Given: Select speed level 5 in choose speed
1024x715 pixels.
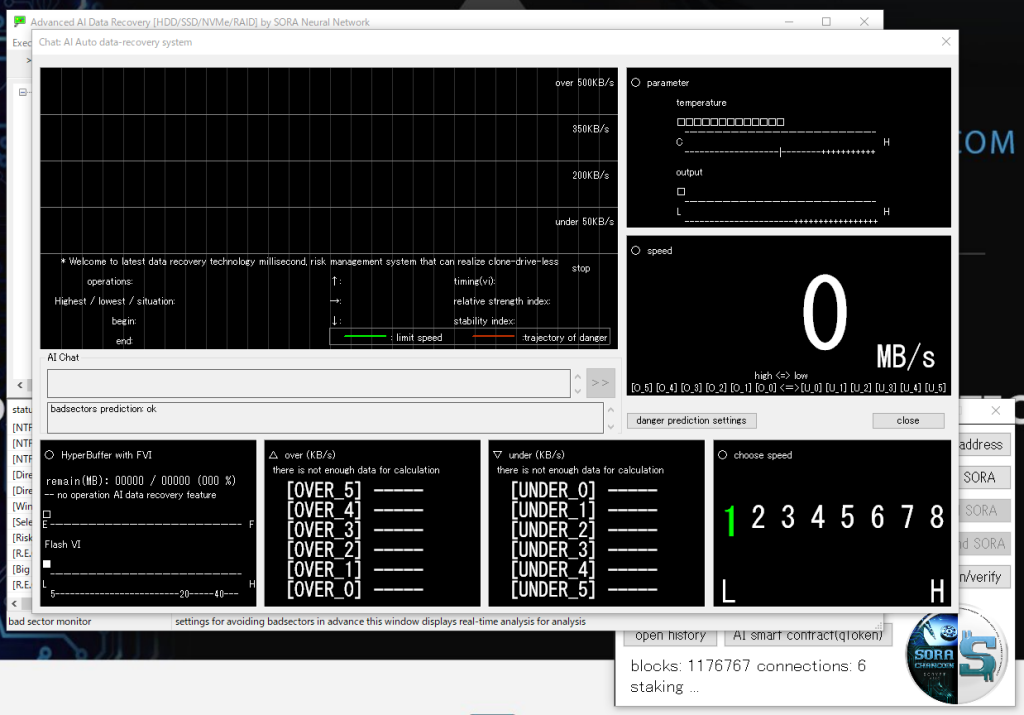Looking at the screenshot, I should [847, 518].
